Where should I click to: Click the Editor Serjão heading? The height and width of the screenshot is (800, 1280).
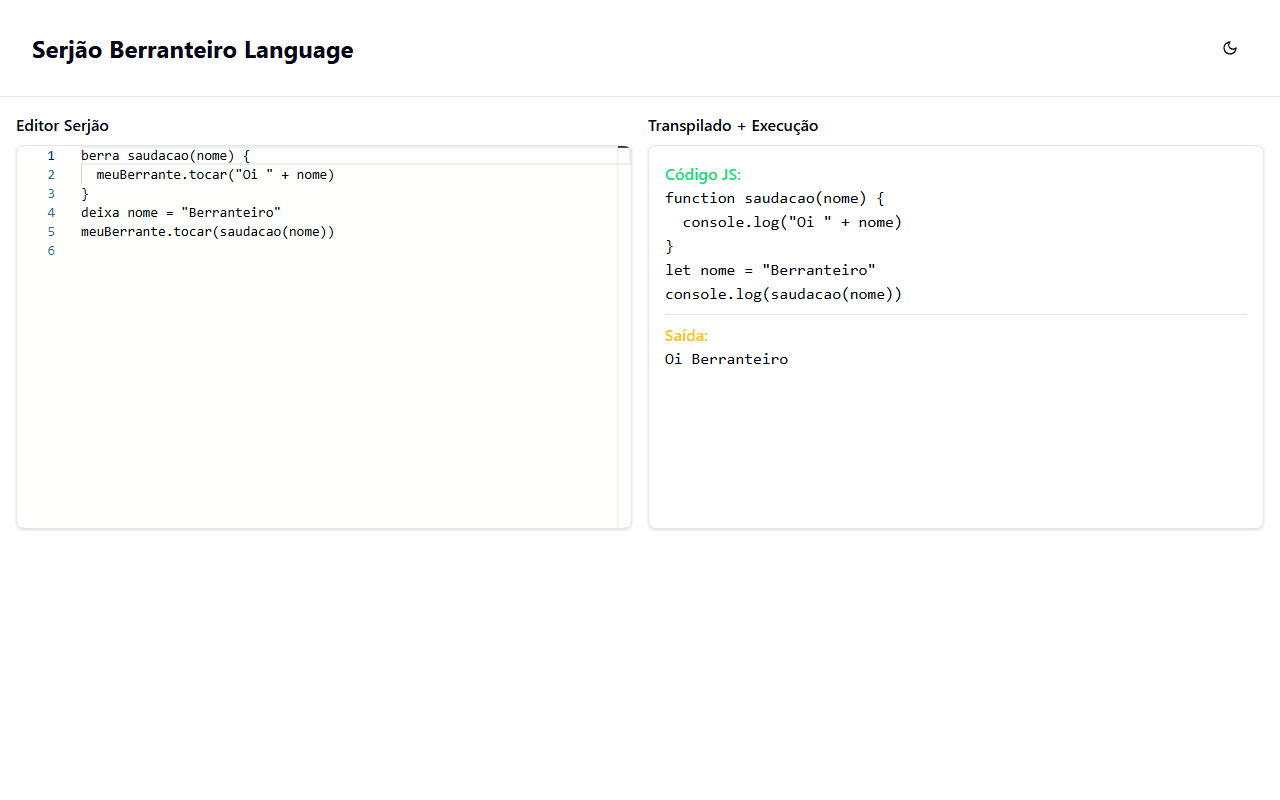pyautogui.click(x=62, y=126)
